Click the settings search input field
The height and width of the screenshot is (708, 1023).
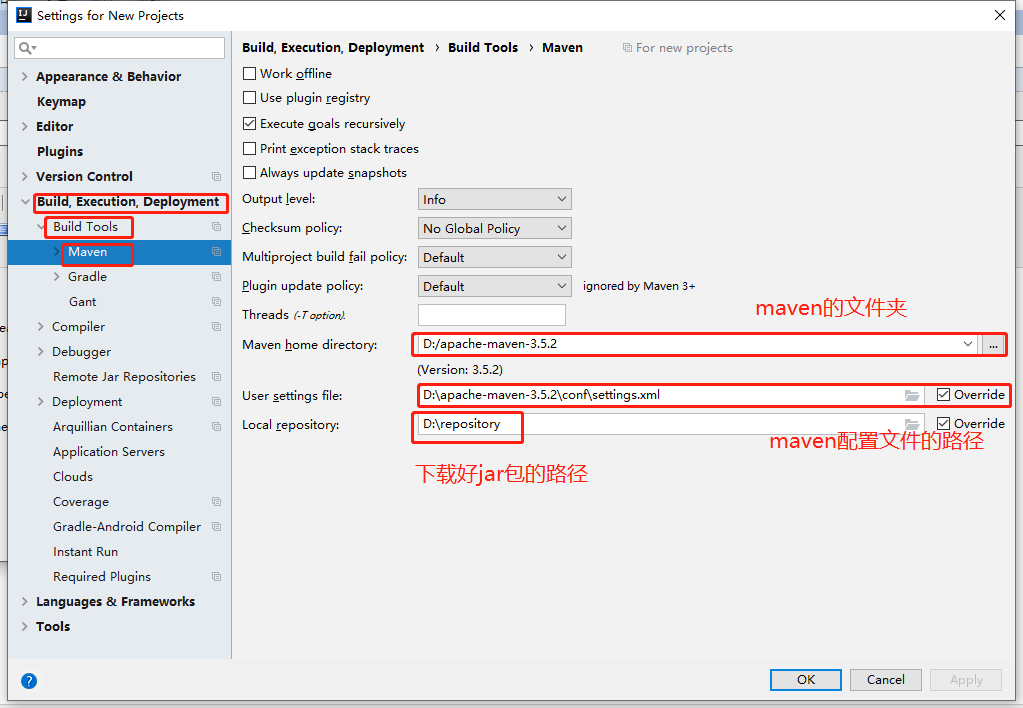coord(119,48)
